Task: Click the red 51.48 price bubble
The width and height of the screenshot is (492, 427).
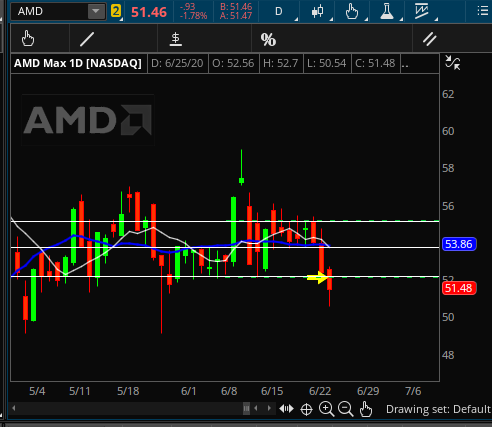Action: pos(459,288)
